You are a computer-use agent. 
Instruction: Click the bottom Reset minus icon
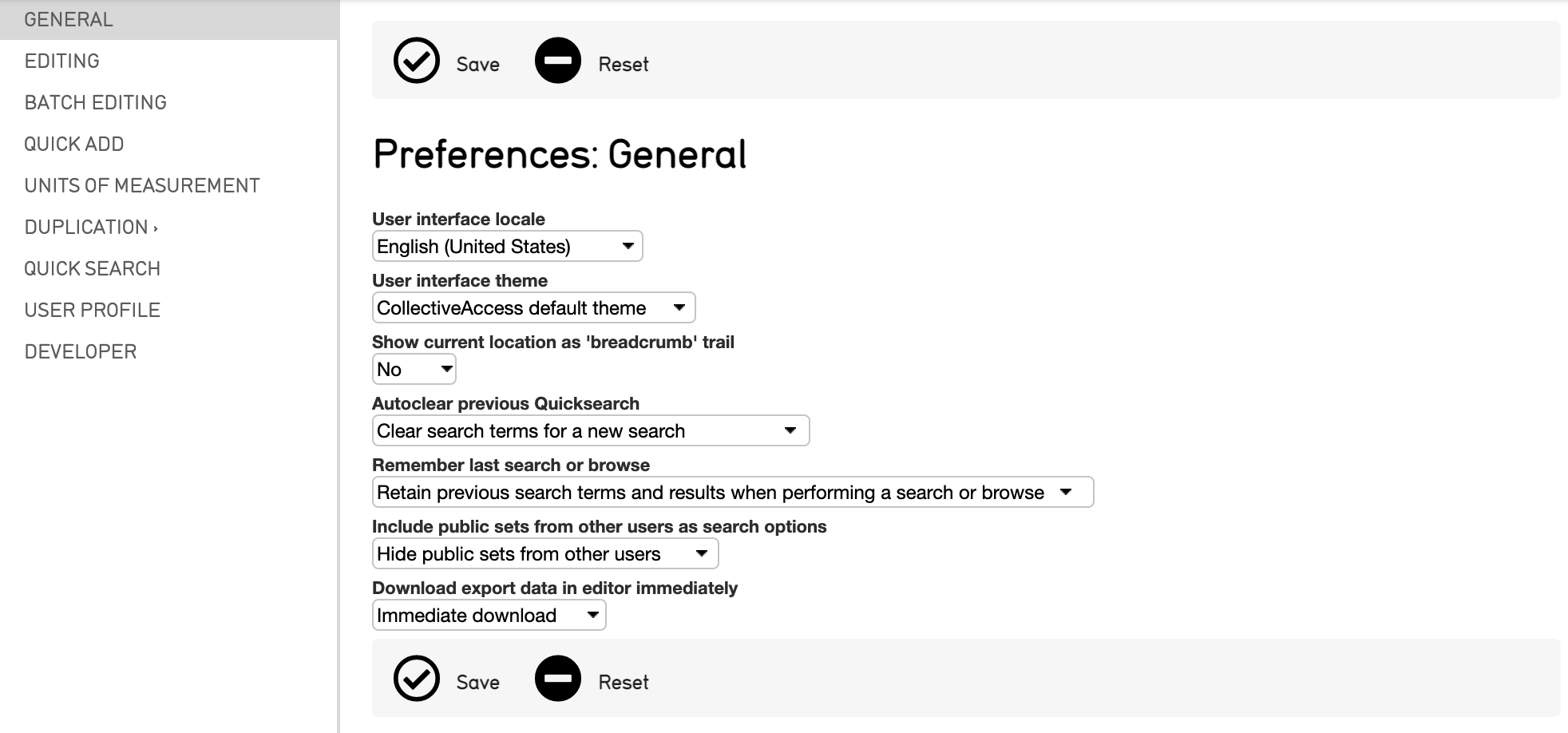pos(557,679)
